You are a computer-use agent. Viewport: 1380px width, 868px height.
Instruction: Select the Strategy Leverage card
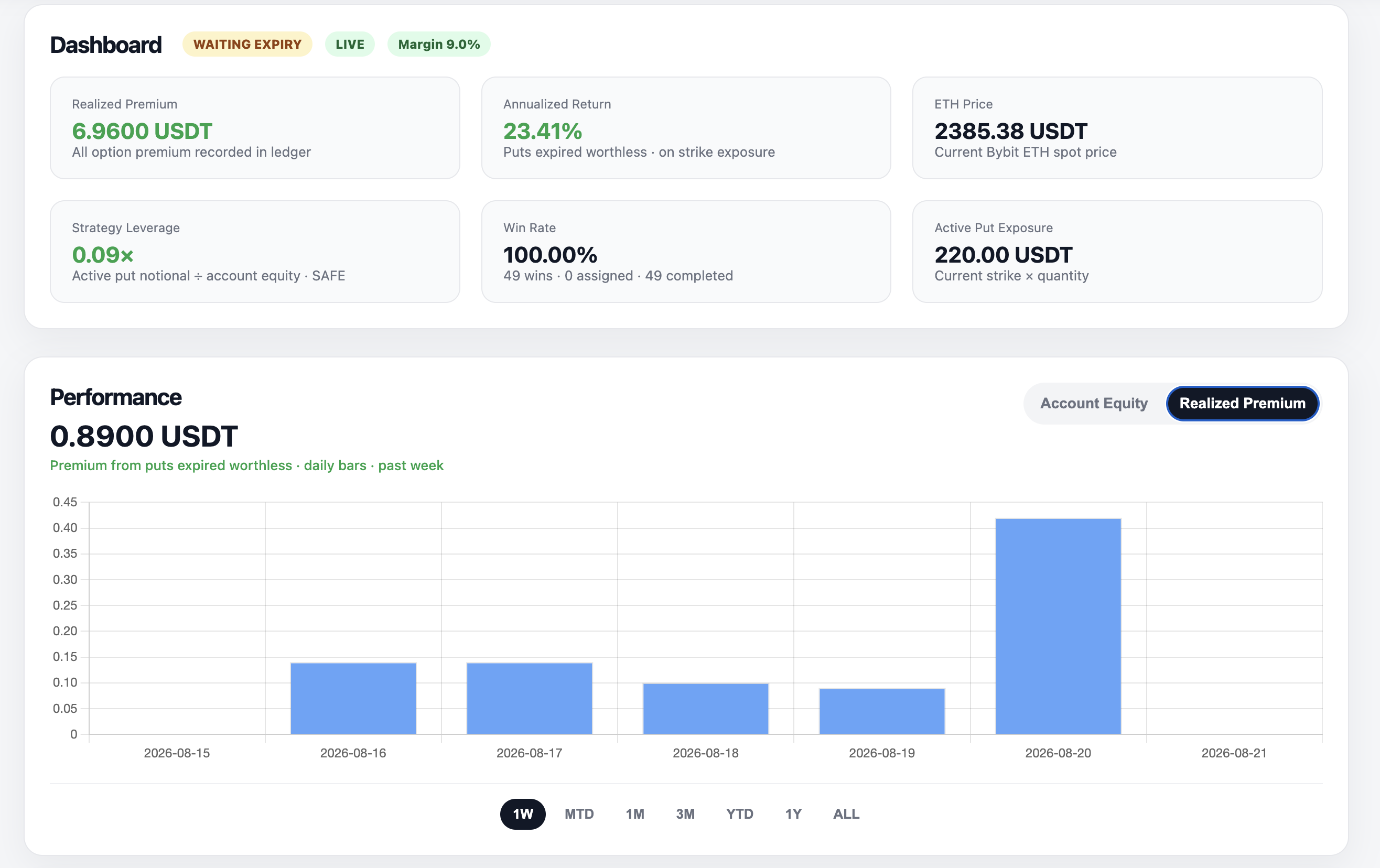coord(255,252)
